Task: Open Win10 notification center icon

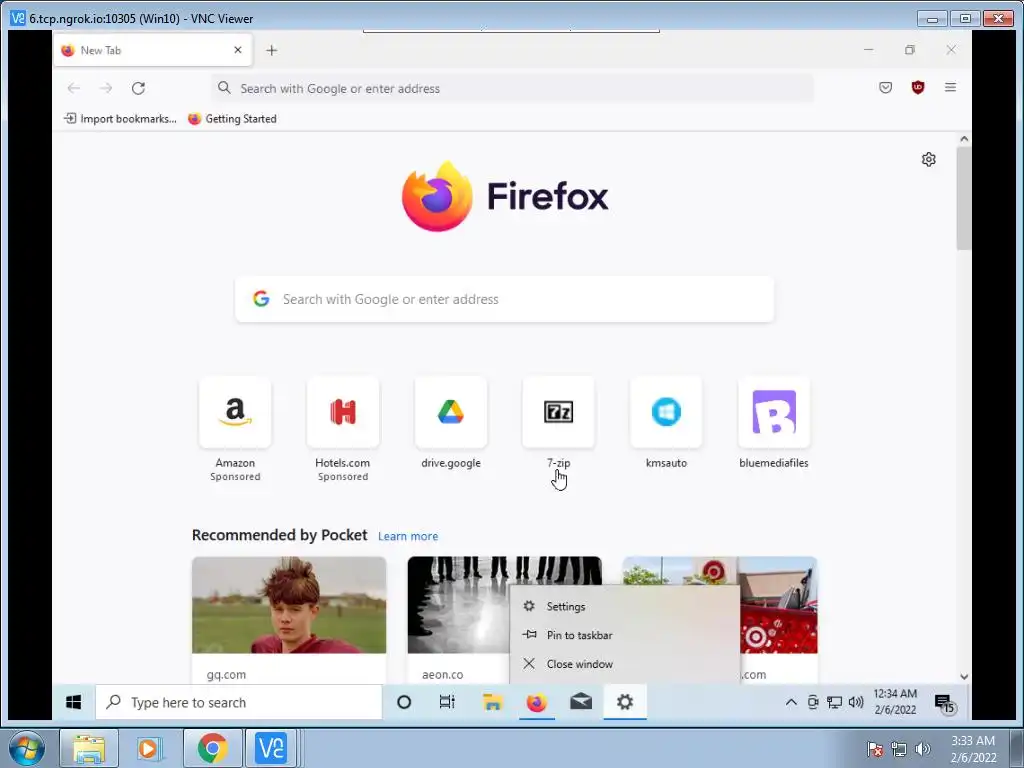Action: point(944,703)
